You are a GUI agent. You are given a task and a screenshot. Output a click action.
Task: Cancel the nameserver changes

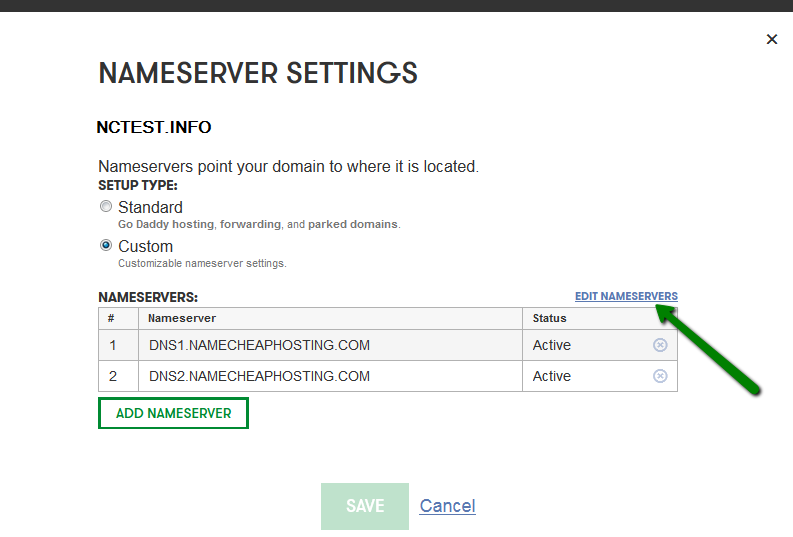tap(448, 506)
